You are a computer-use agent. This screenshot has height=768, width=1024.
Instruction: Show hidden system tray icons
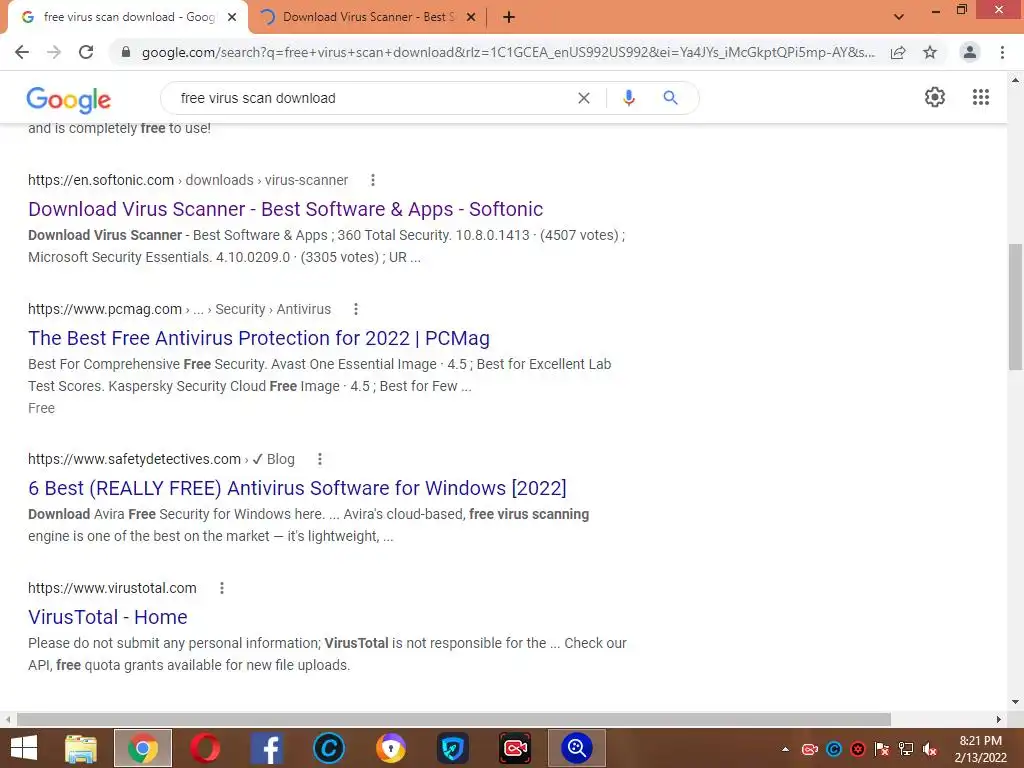tap(785, 749)
